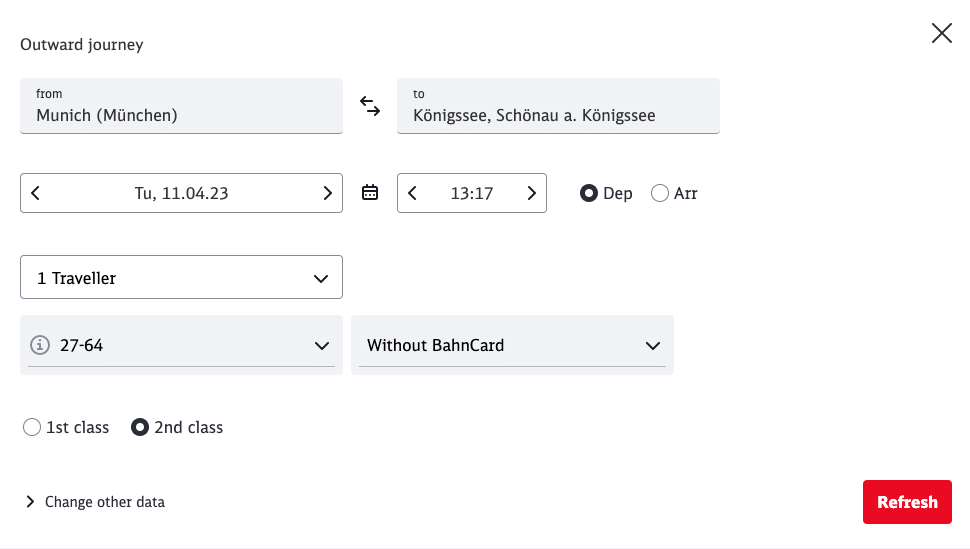Open the Without BahnCard dropdown

(x=512, y=345)
